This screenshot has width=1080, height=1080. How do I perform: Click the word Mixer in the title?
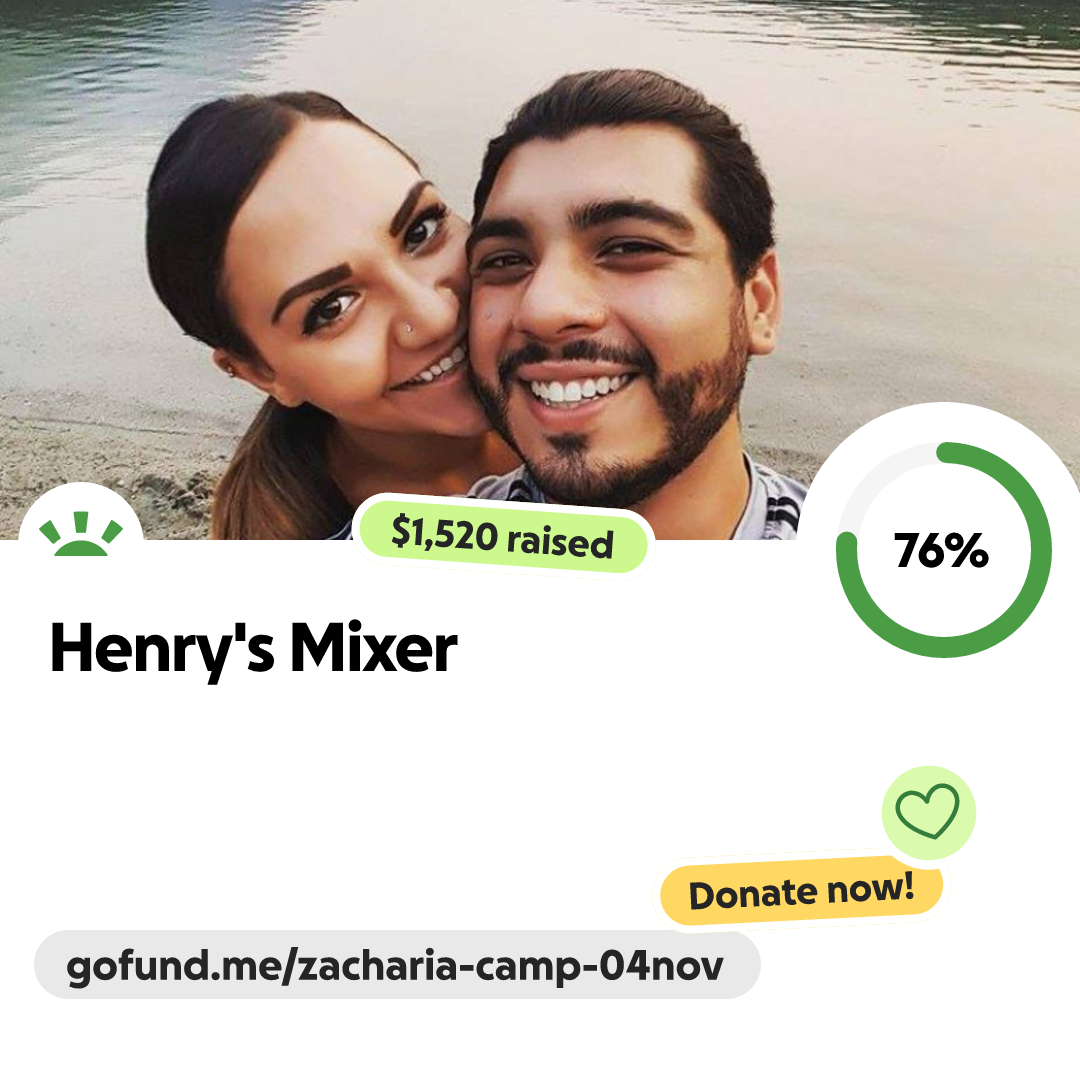[x=373, y=647]
